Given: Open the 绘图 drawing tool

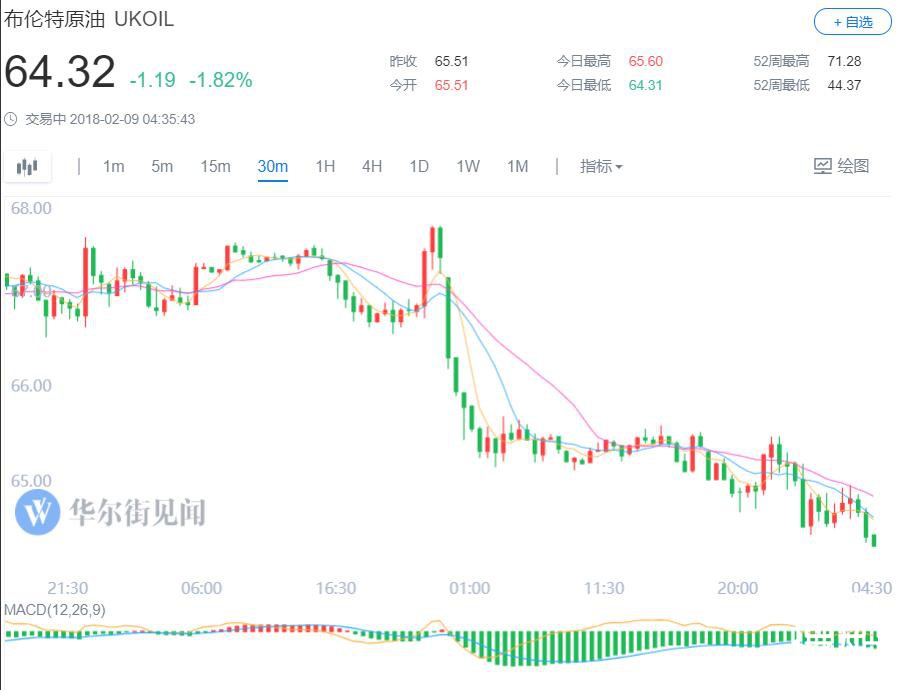Looking at the screenshot, I should [x=841, y=166].
